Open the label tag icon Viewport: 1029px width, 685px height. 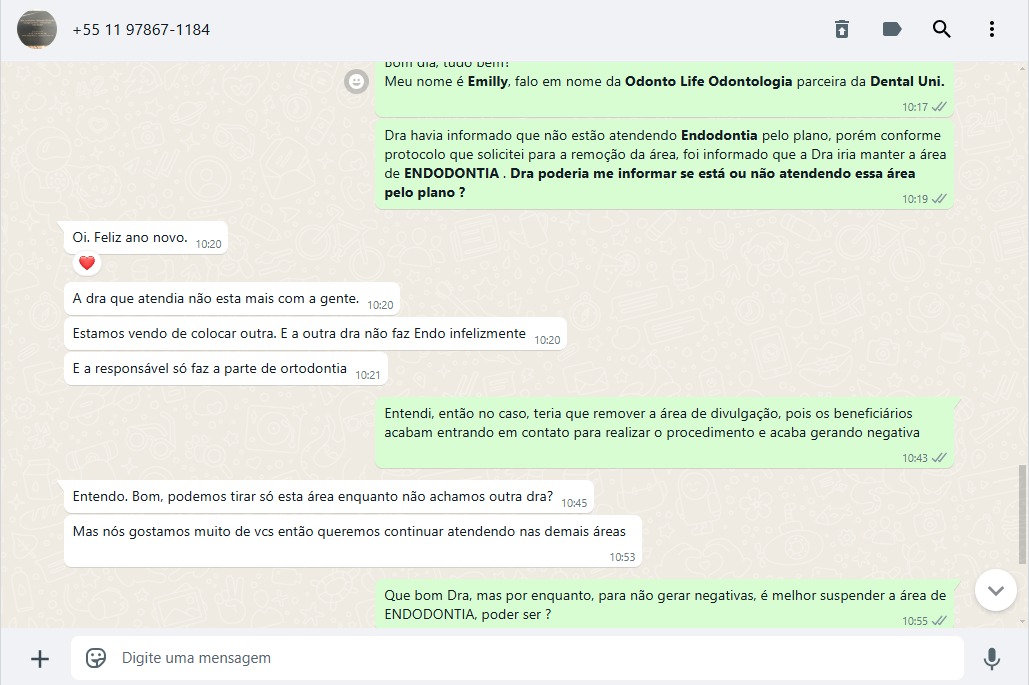(x=892, y=30)
